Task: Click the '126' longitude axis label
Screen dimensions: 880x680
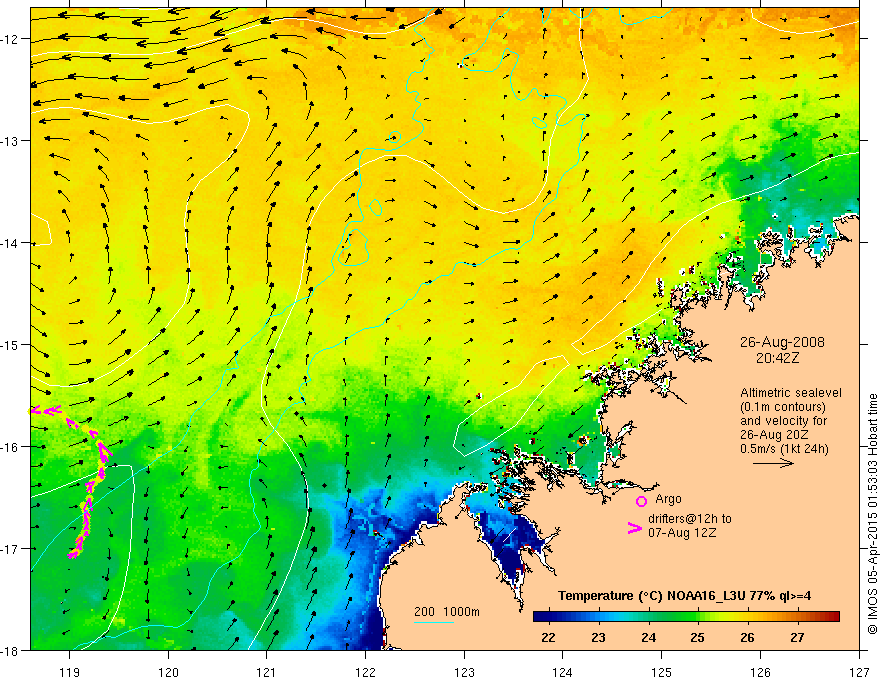Action: pyautogui.click(x=760, y=672)
